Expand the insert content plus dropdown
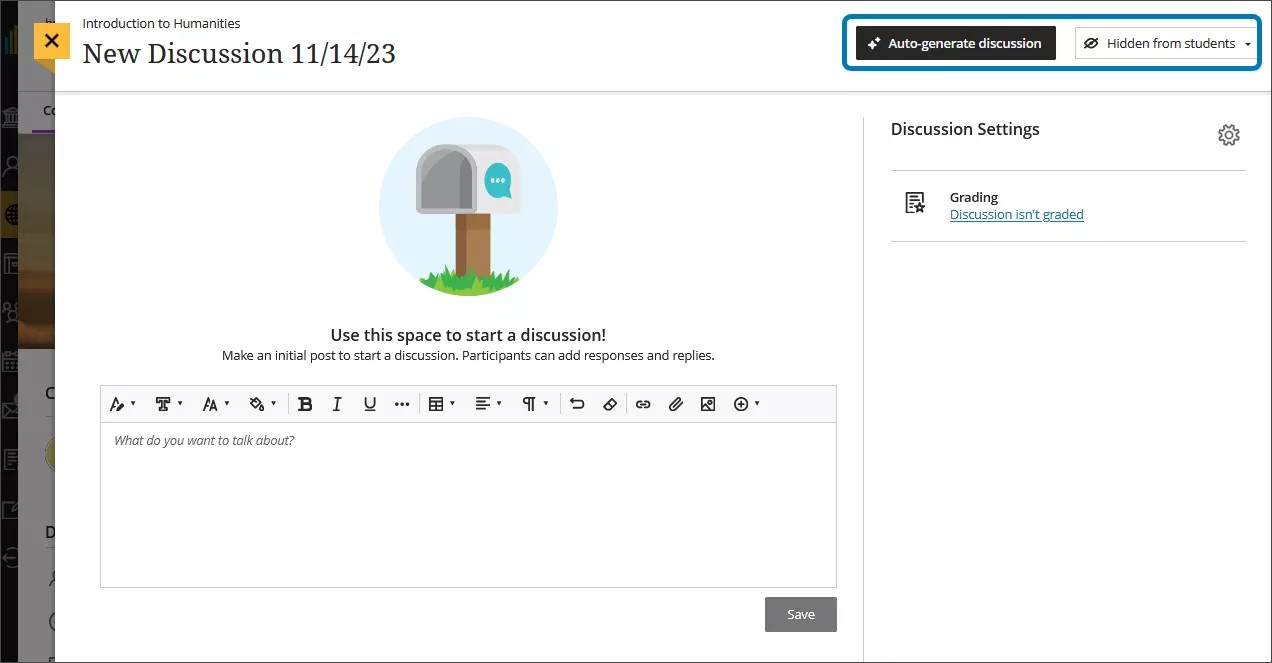Screen dimensions: 1272x663 [746, 403]
